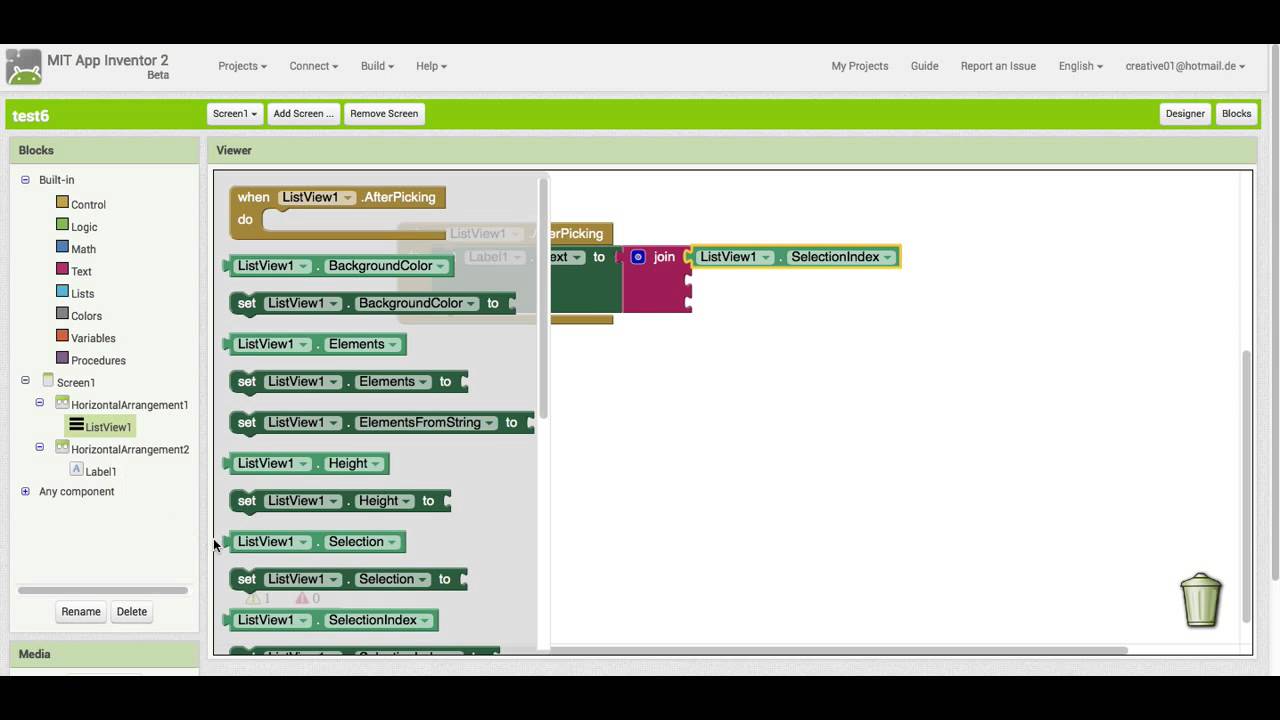Click the when ListView1 AfterPicking flyout block
The height and width of the screenshot is (720, 1280).
pyautogui.click(x=337, y=210)
